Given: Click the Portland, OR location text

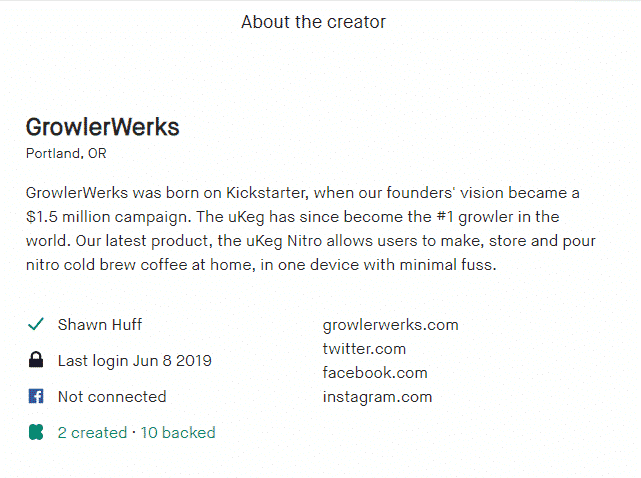Looking at the screenshot, I should point(66,154).
